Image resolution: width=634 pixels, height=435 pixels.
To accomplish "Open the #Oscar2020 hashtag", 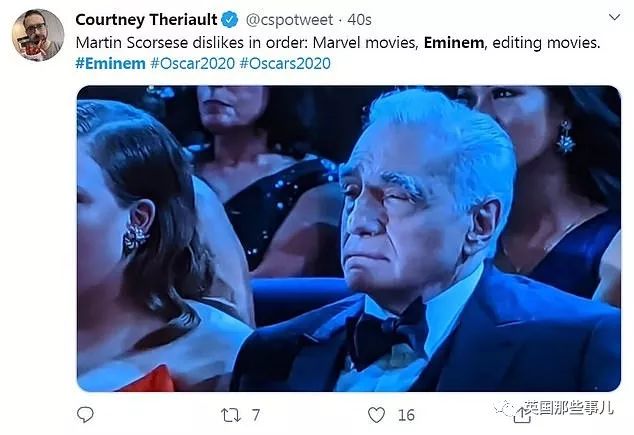I will tap(194, 64).
